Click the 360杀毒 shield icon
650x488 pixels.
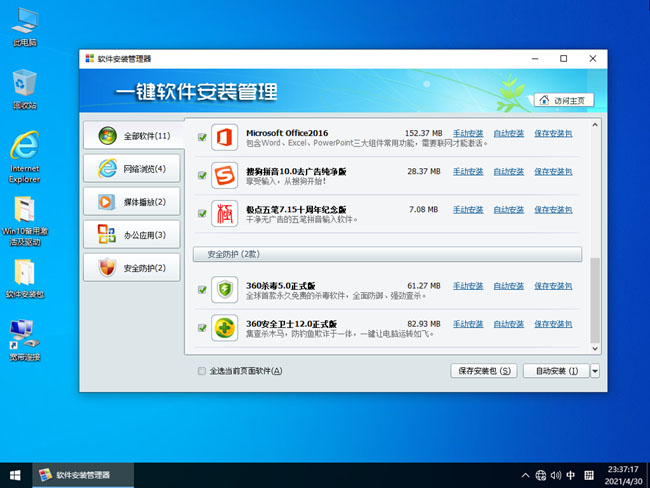[x=224, y=290]
